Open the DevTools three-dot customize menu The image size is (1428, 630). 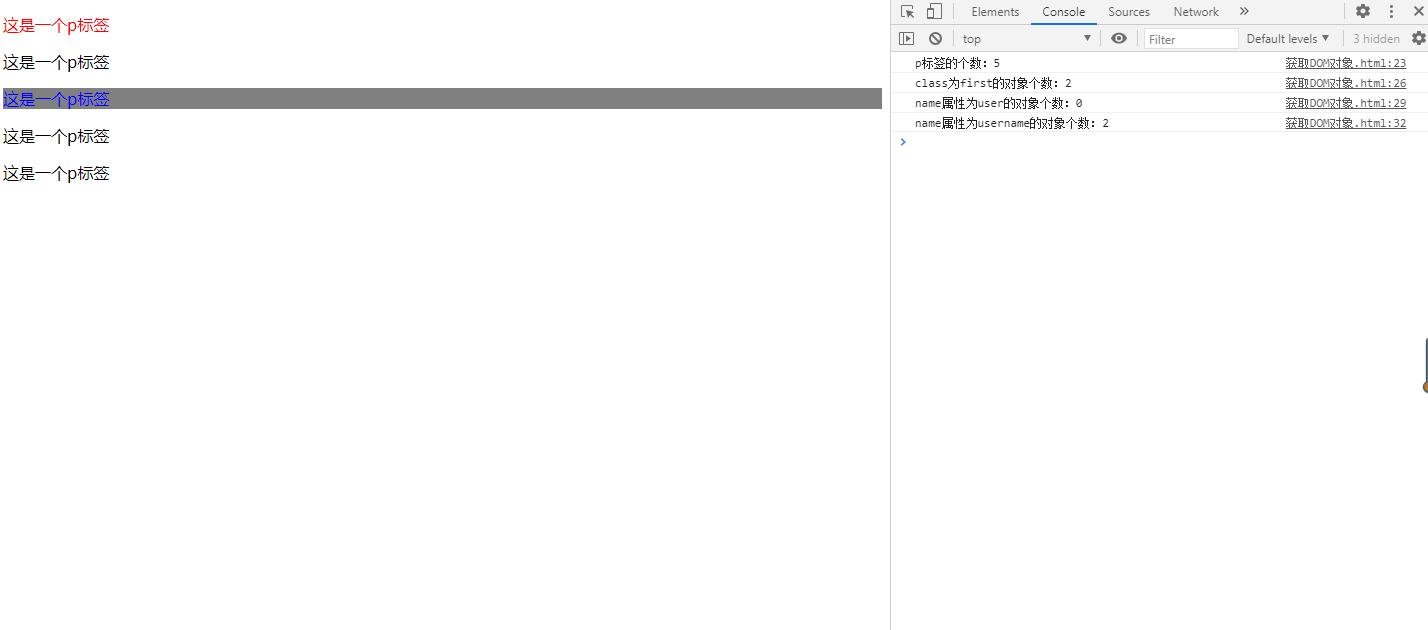click(x=1391, y=12)
